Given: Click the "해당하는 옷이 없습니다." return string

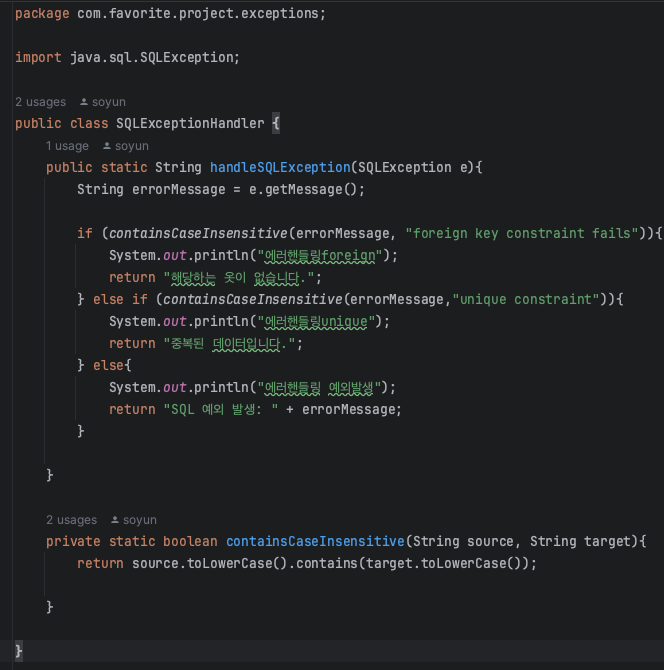Looking at the screenshot, I should 239,278.
